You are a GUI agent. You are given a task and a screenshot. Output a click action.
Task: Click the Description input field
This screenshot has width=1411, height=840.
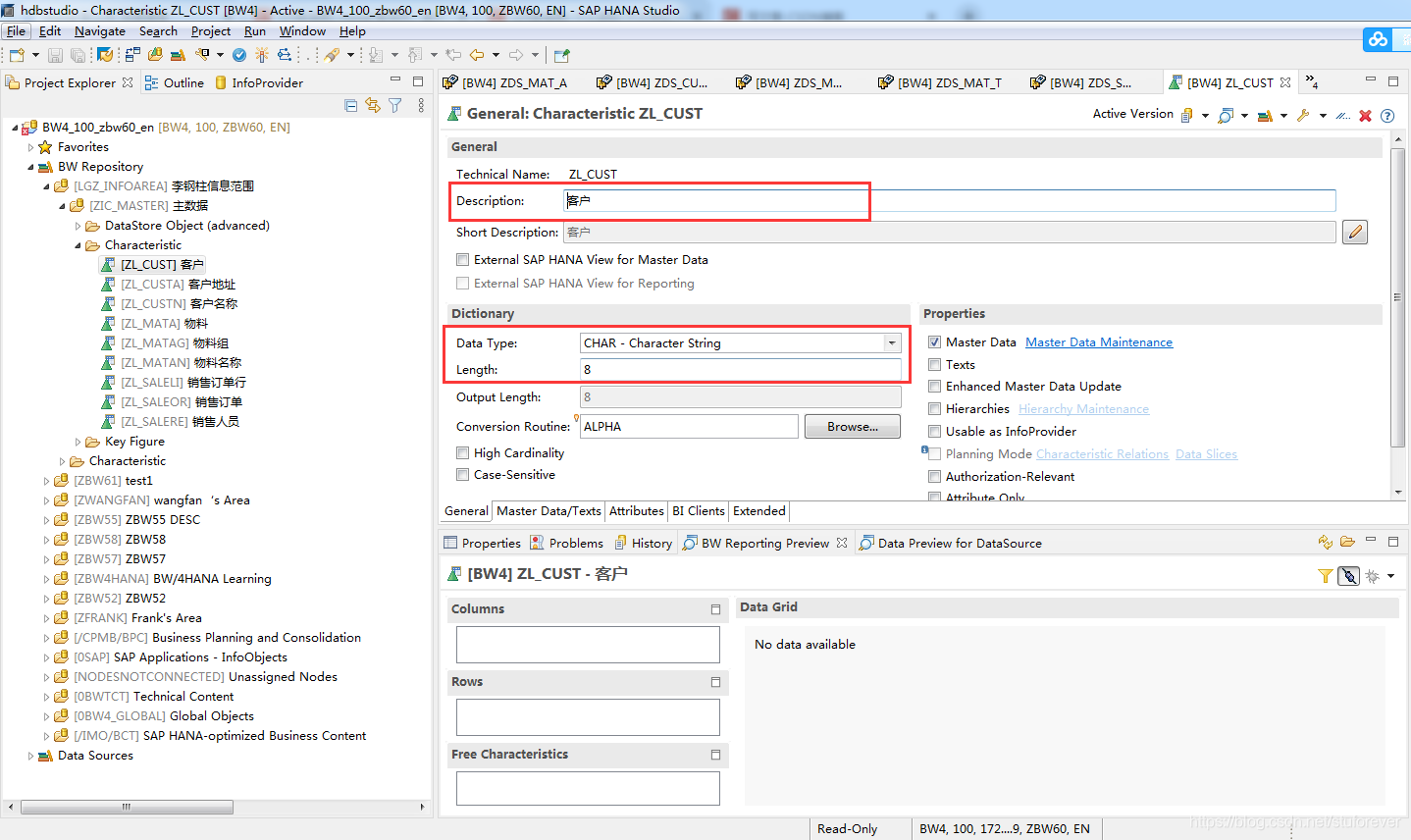tap(950, 201)
